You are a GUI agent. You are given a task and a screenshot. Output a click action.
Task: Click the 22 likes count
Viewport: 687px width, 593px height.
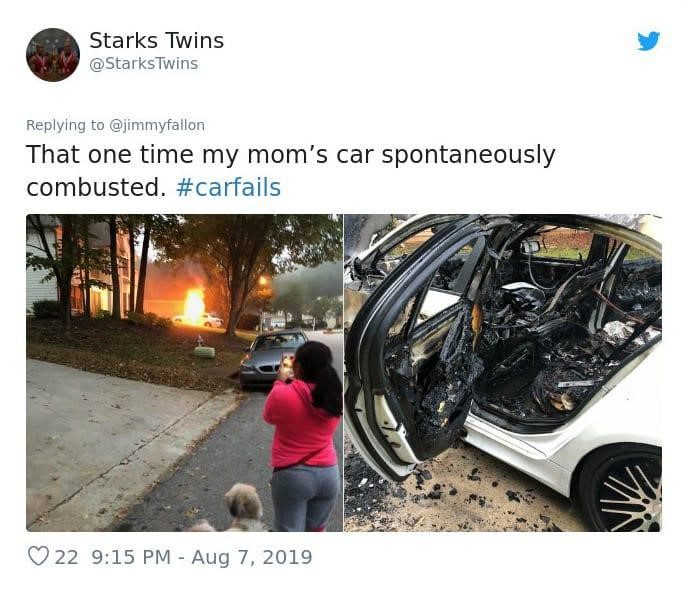(67, 557)
